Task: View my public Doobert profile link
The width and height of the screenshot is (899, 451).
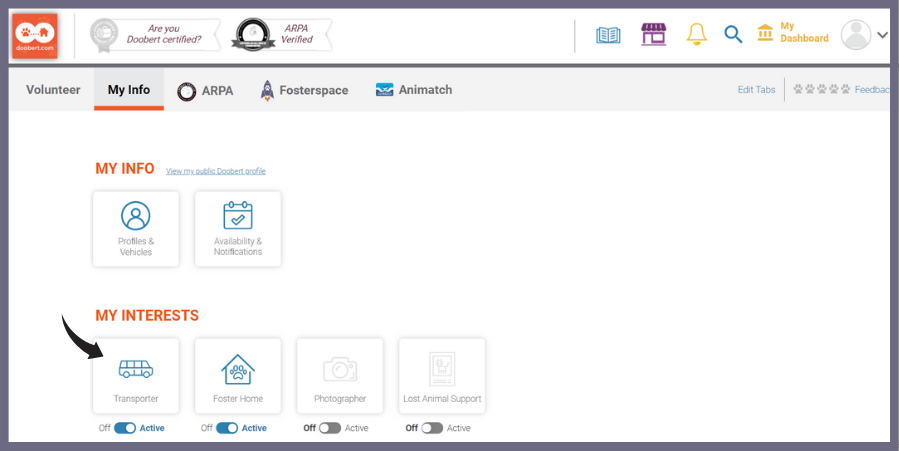Action: click(216, 171)
